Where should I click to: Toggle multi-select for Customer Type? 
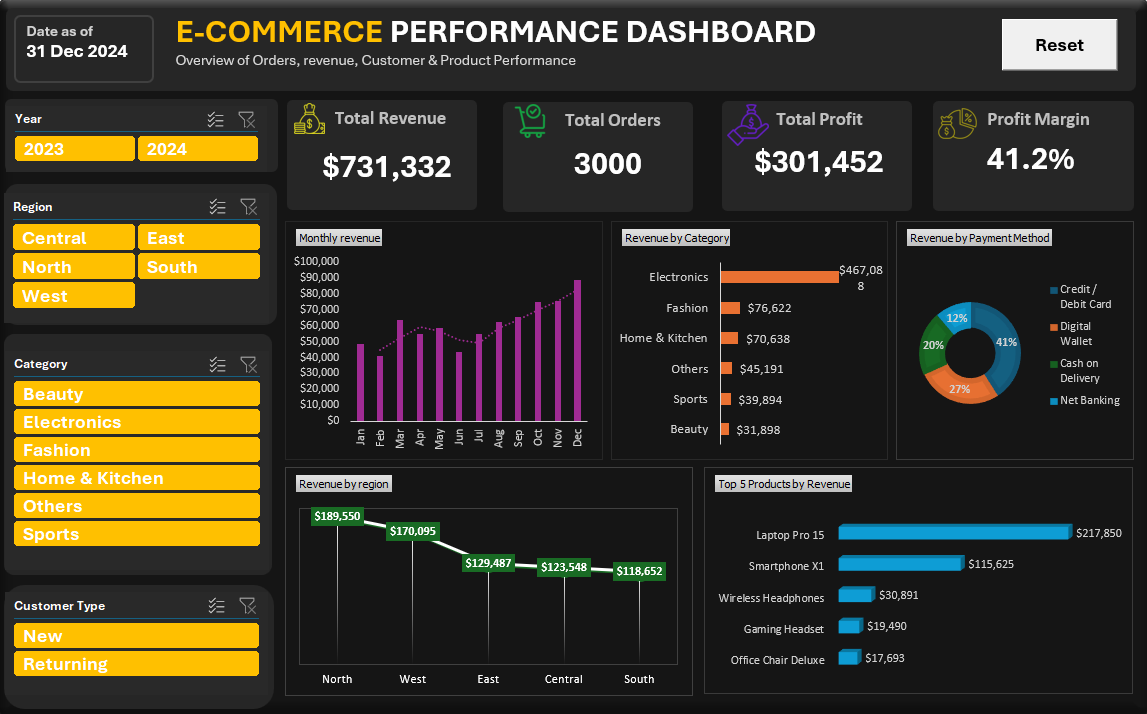coord(217,606)
